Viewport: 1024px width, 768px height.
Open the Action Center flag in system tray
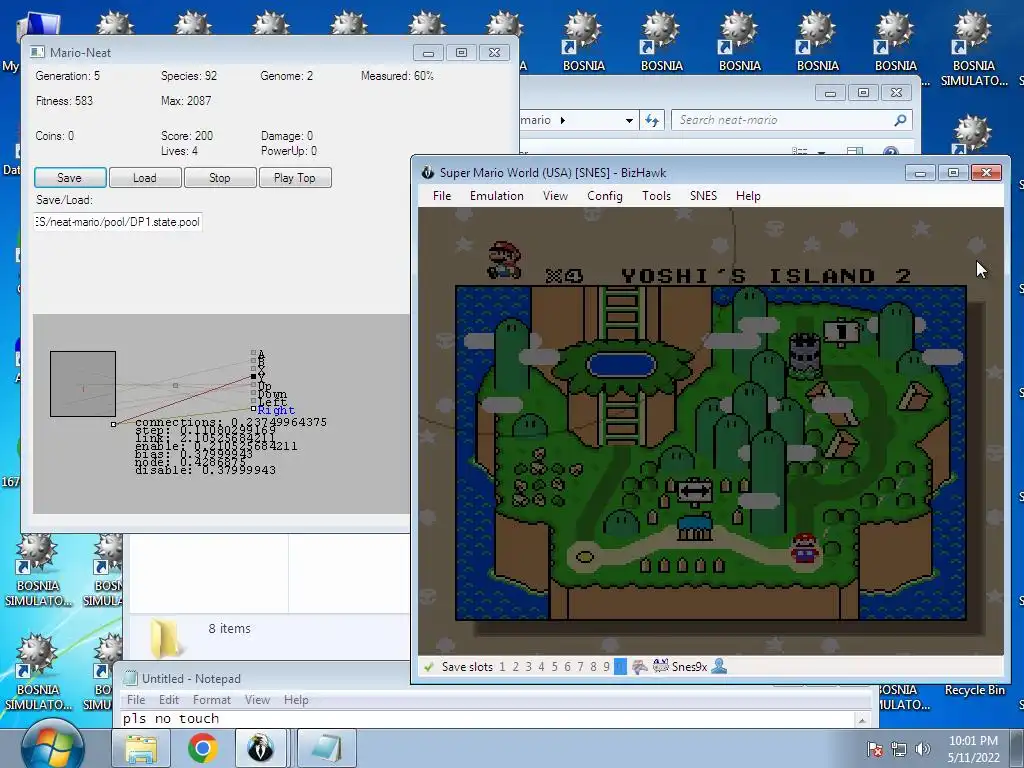click(875, 749)
